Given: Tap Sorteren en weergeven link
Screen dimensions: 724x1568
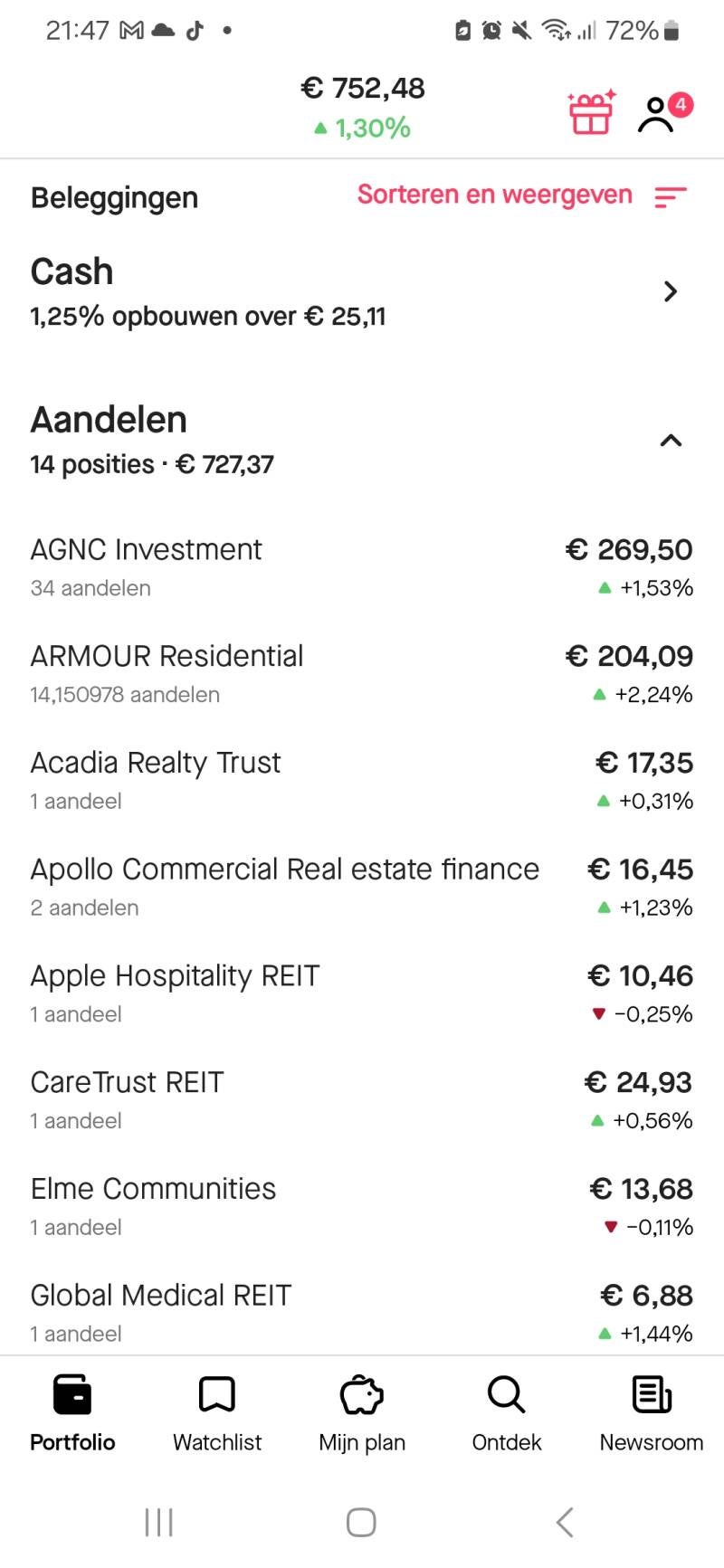Looking at the screenshot, I should (494, 195).
